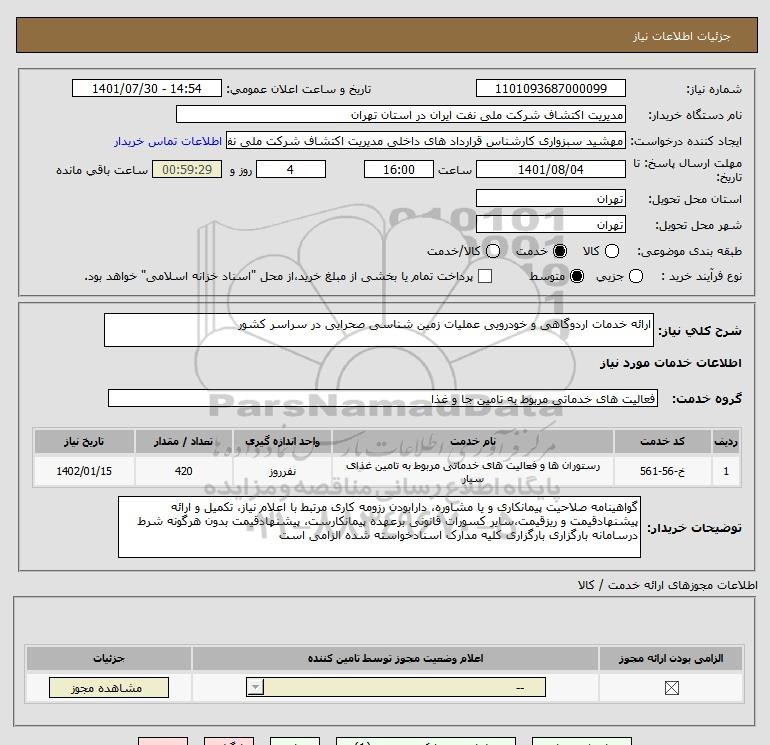
Task: Click the service group field
Action: point(383,398)
